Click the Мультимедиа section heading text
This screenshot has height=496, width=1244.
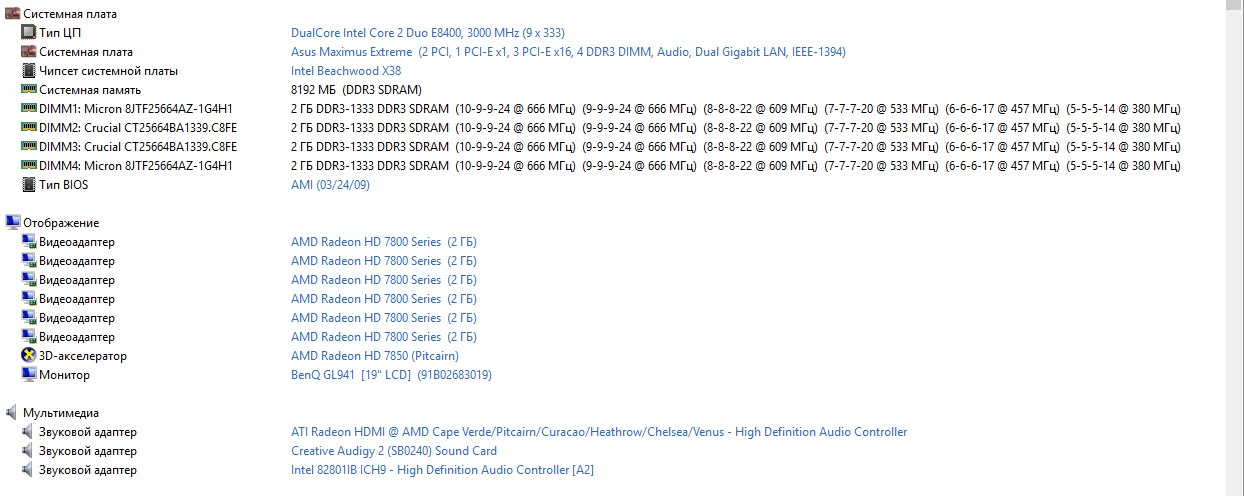[61, 413]
